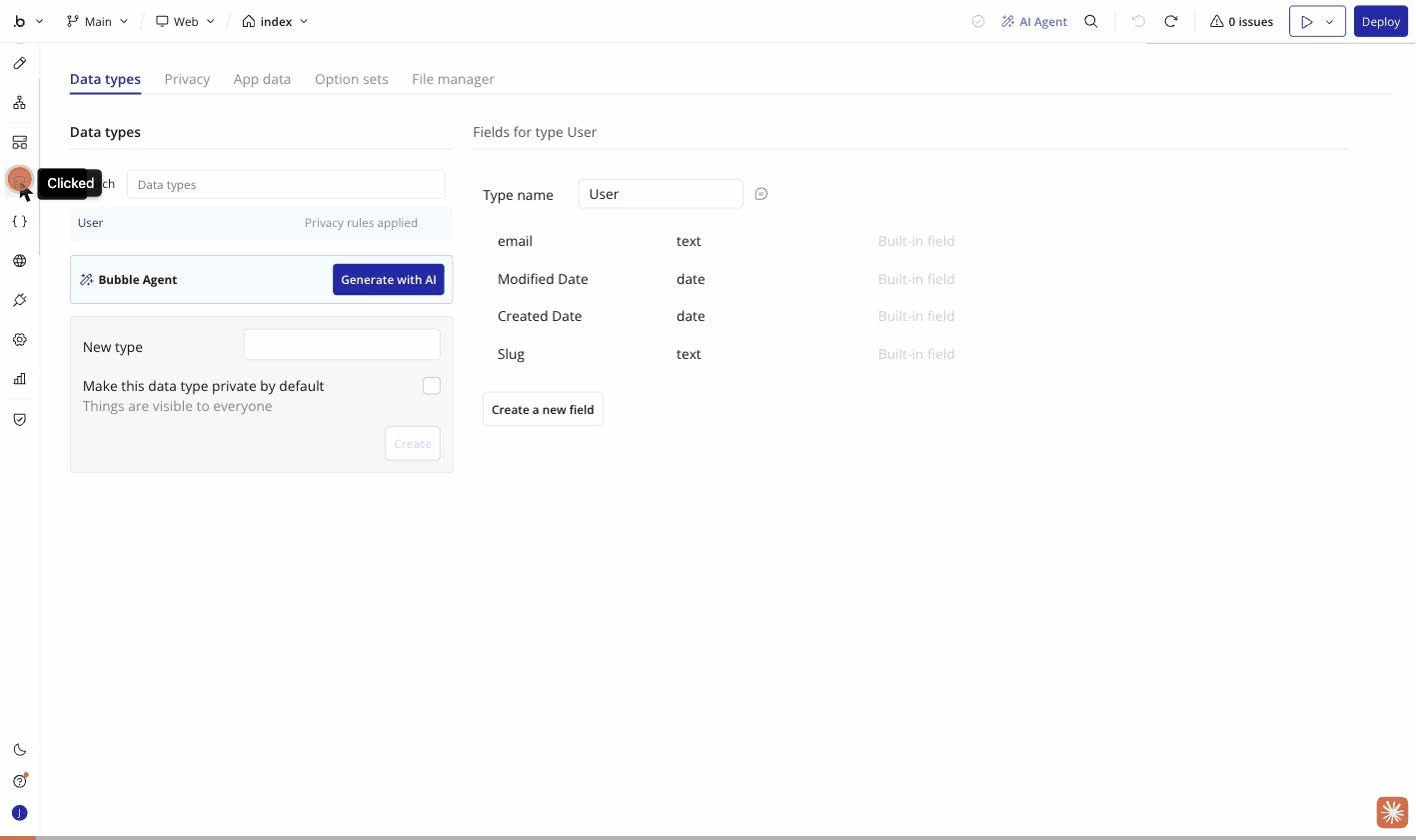Image resolution: width=1416 pixels, height=840 pixels.
Task: Open the Logs bar chart icon
Action: pos(19,379)
